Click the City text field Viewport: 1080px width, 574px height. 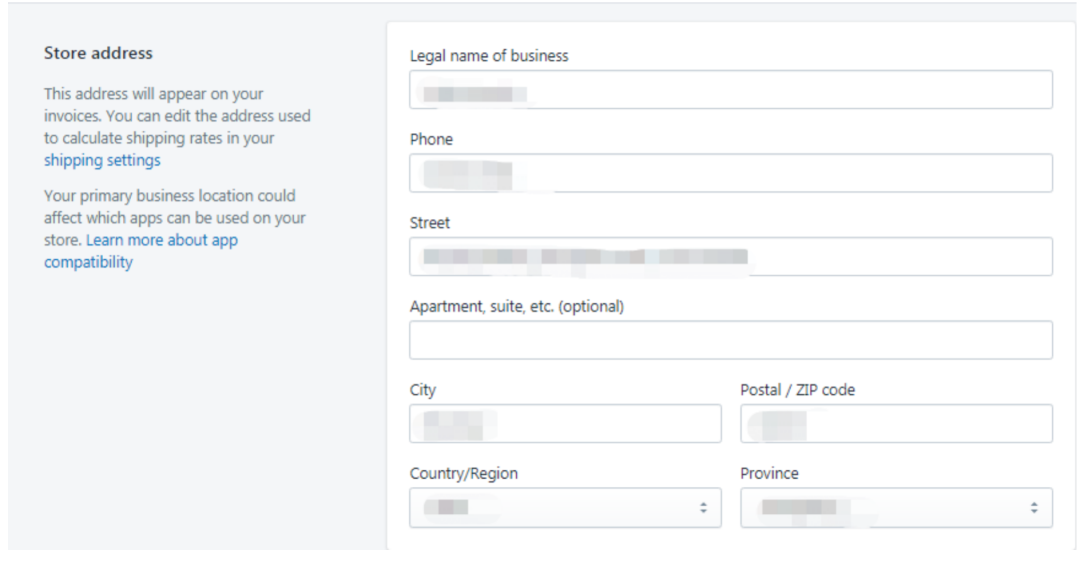point(565,424)
